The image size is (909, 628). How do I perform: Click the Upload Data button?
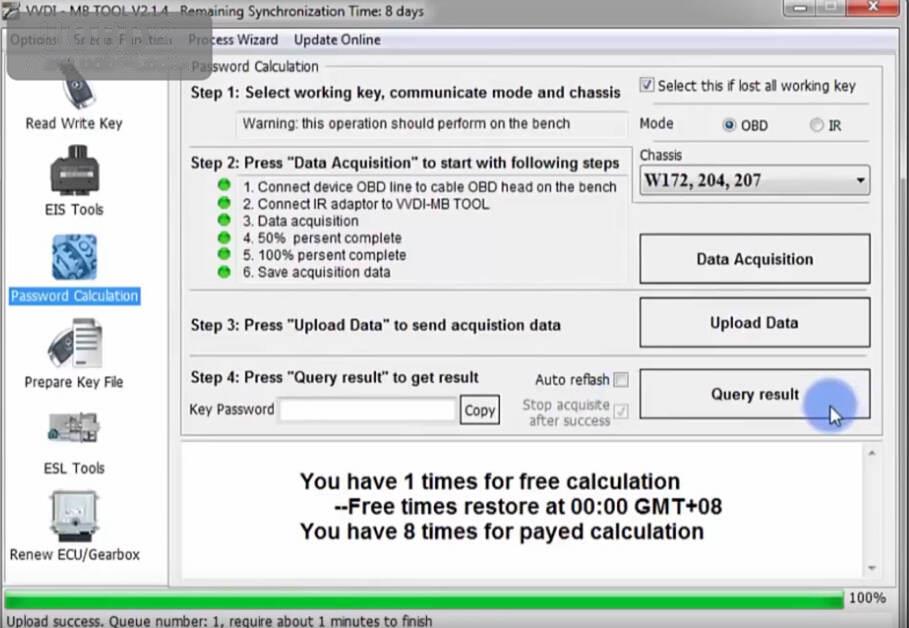[x=755, y=323]
